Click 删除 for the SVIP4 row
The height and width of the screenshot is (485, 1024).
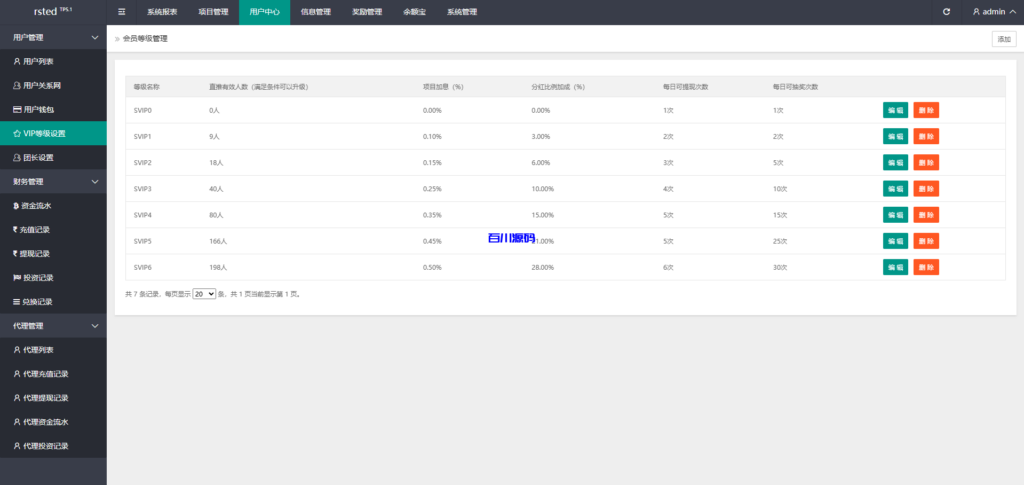click(x=926, y=215)
